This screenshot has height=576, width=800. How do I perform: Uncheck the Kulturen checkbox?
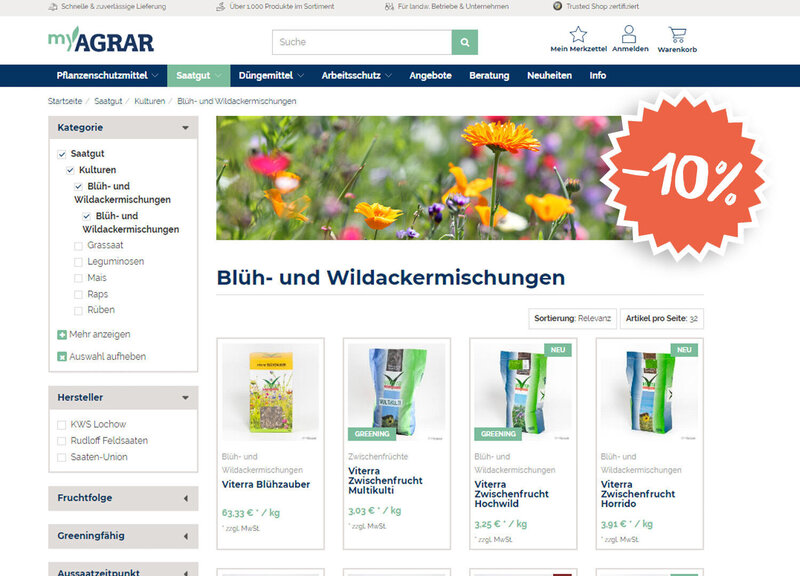pyautogui.click(x=70, y=170)
